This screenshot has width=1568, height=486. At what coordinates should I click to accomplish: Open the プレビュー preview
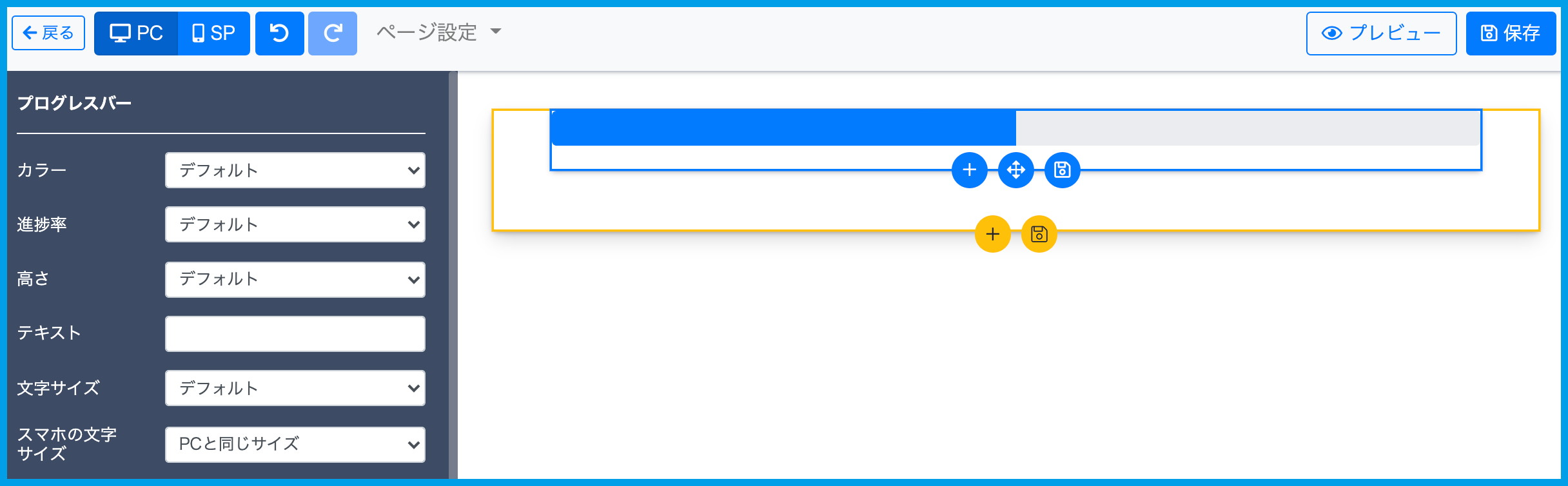tap(1380, 33)
